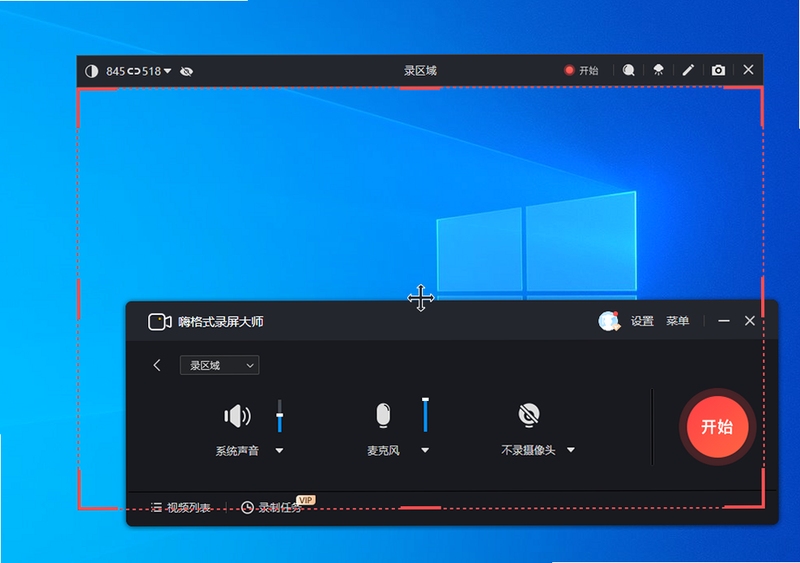Click the big red 开始 record button

[x=717, y=427]
